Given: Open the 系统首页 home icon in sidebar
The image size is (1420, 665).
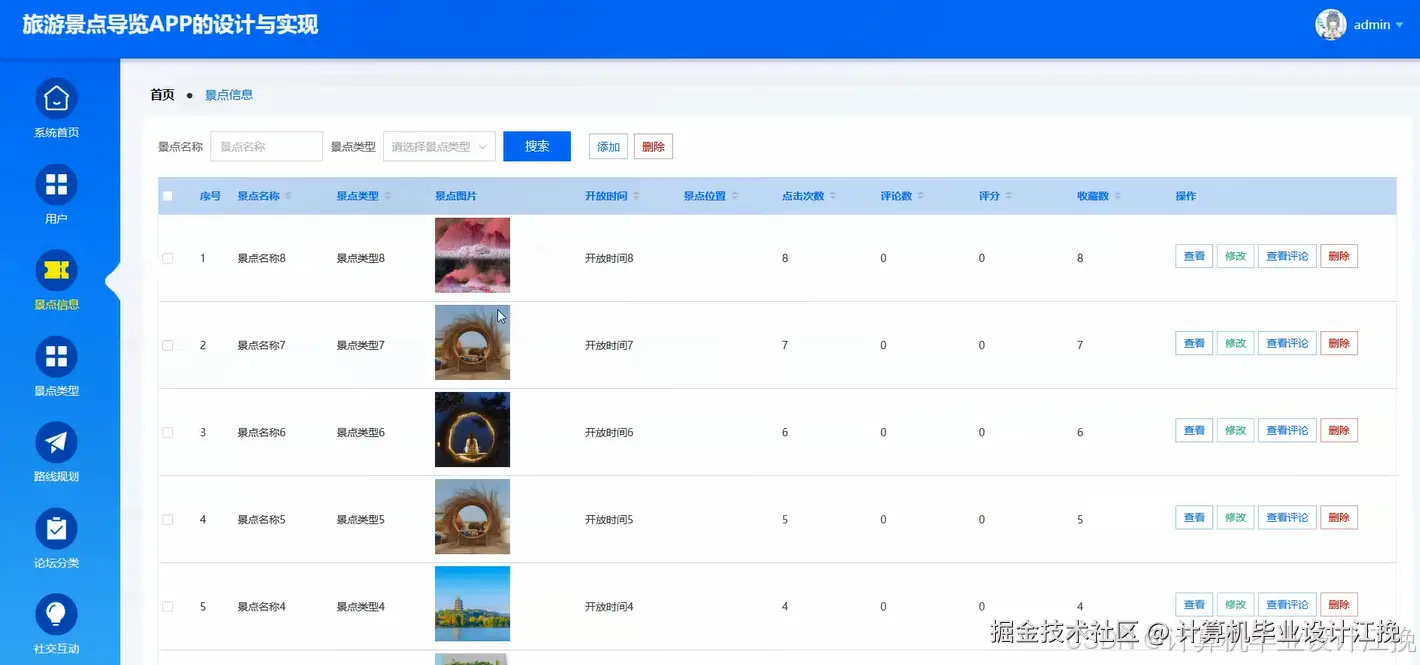Looking at the screenshot, I should pyautogui.click(x=56, y=98).
